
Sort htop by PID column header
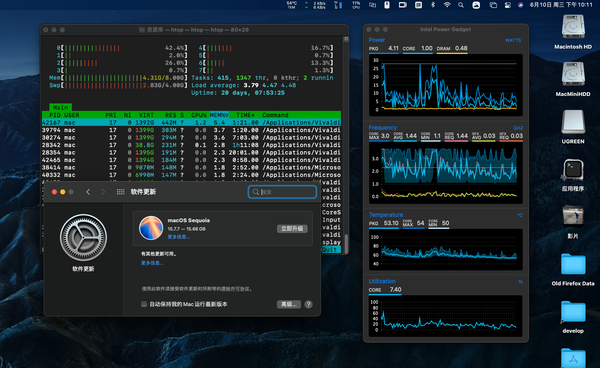55,115
